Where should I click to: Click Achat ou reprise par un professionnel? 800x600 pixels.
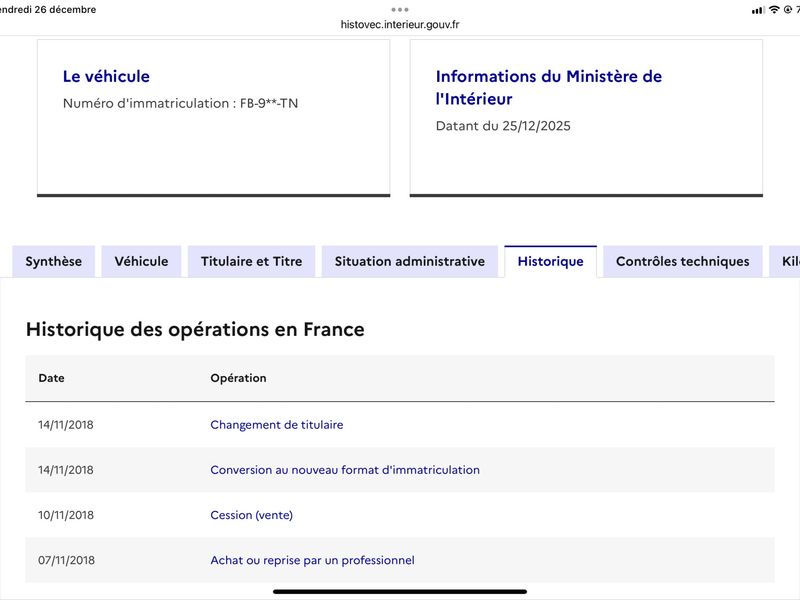[x=312, y=560]
